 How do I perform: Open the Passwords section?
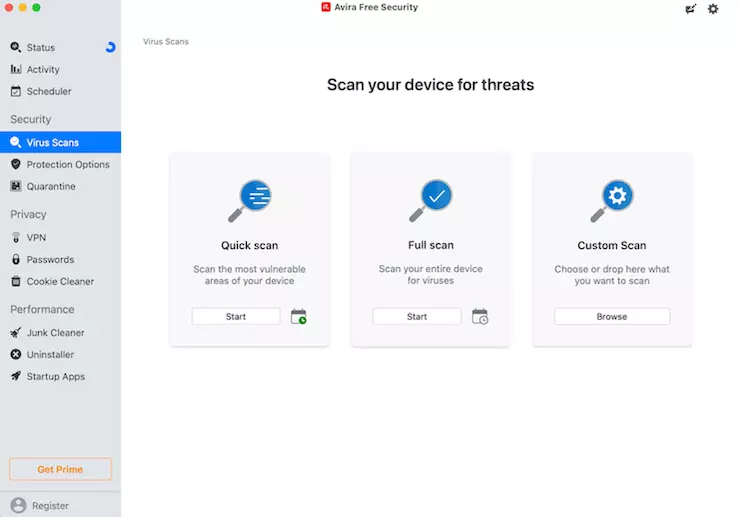[60, 259]
